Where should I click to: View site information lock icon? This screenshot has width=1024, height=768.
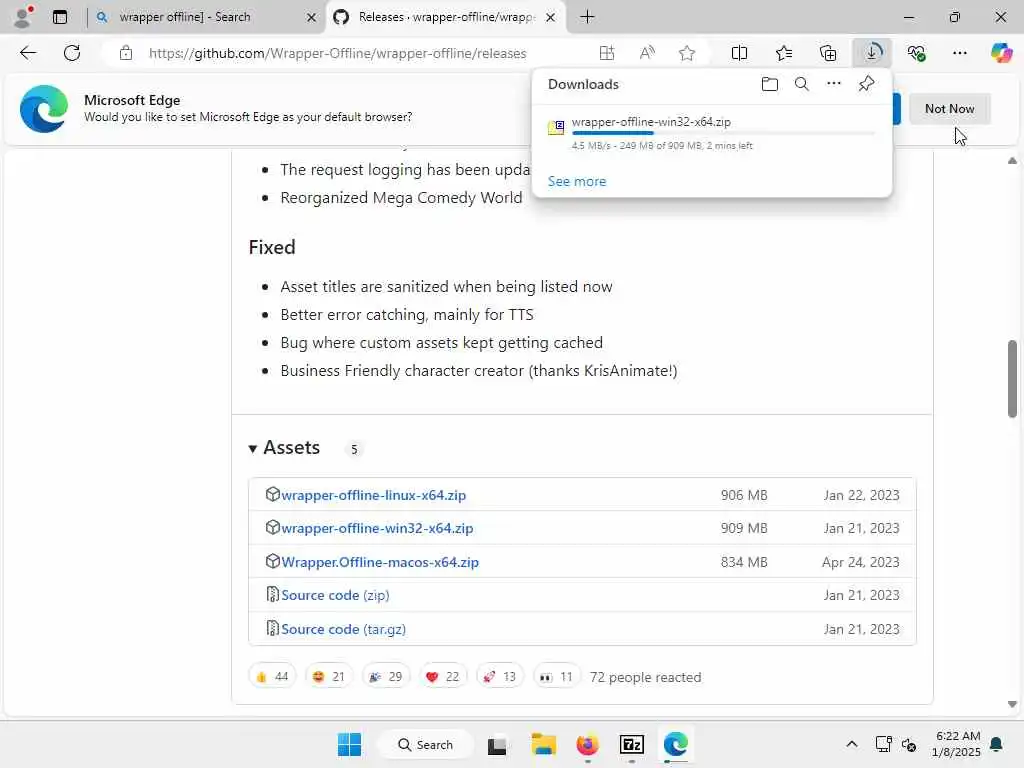[126, 53]
